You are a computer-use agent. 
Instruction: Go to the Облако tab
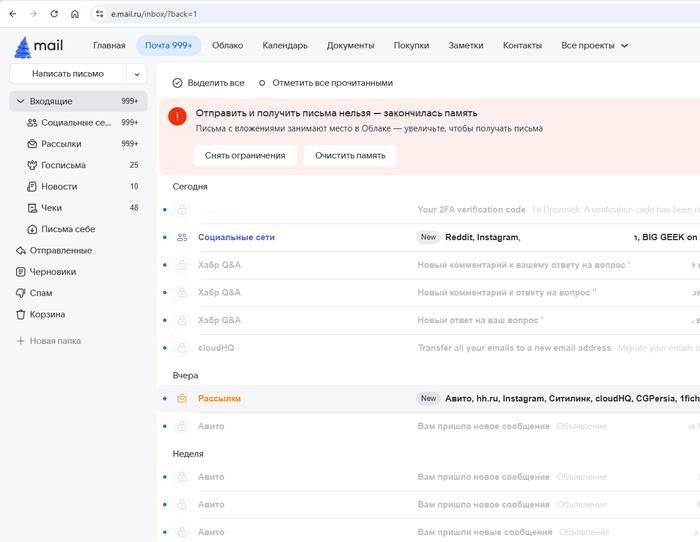point(227,46)
